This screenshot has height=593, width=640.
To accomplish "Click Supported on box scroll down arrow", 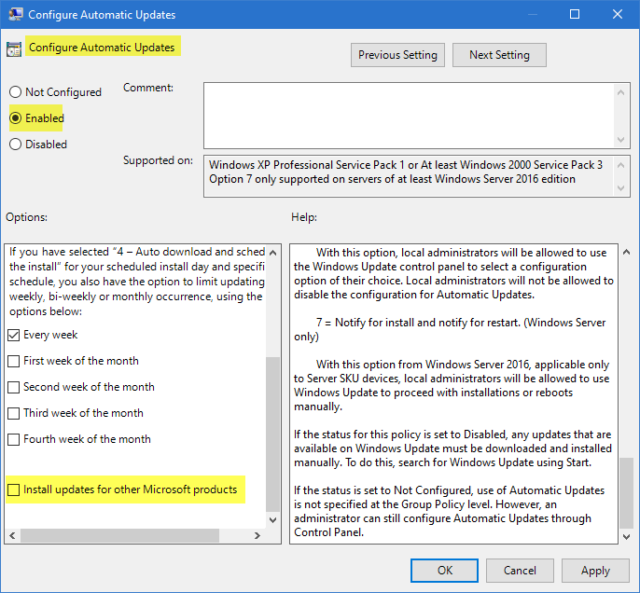I will pyautogui.click(x=621, y=188).
